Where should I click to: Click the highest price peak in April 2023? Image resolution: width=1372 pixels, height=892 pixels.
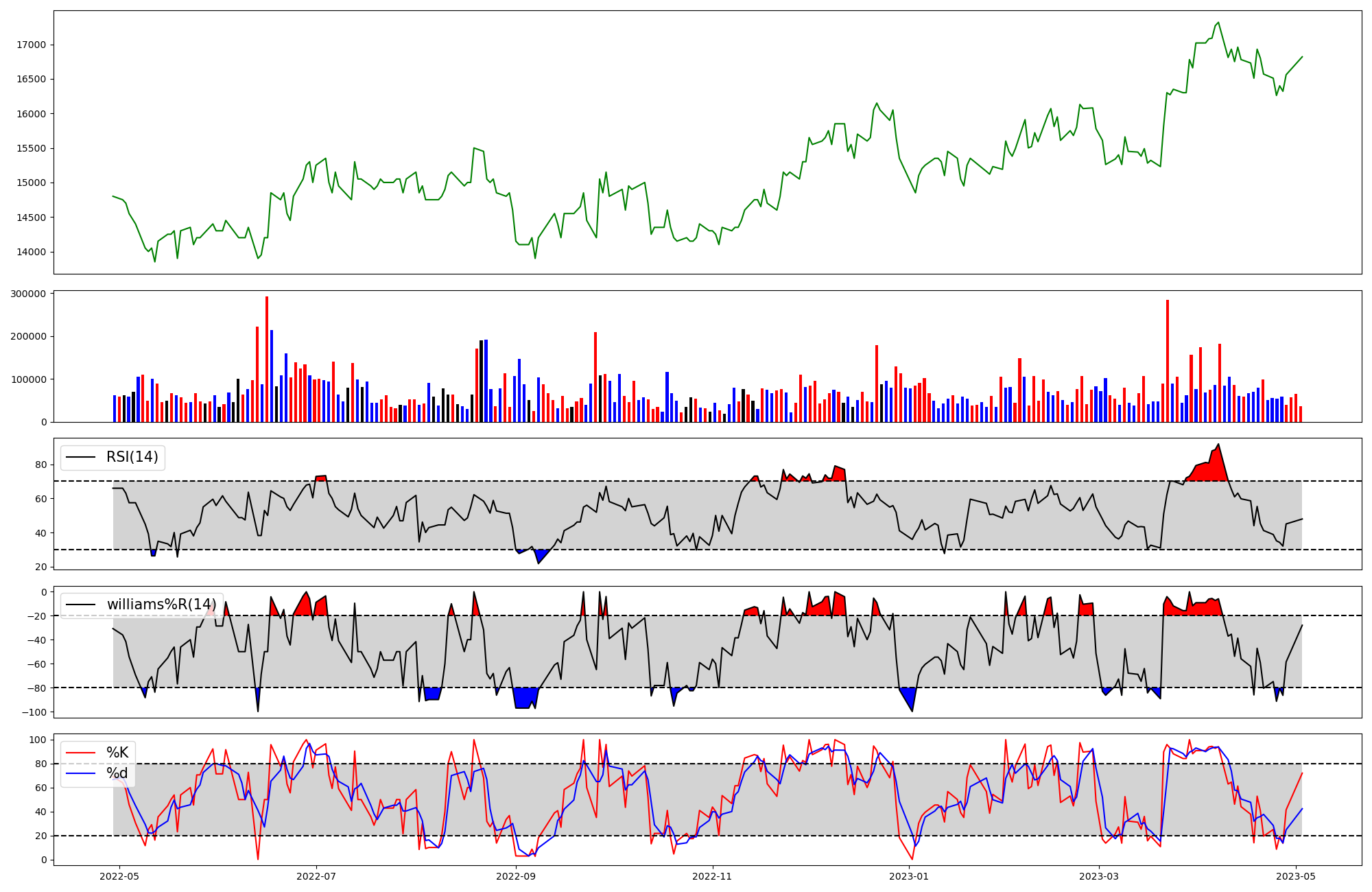[1218, 23]
